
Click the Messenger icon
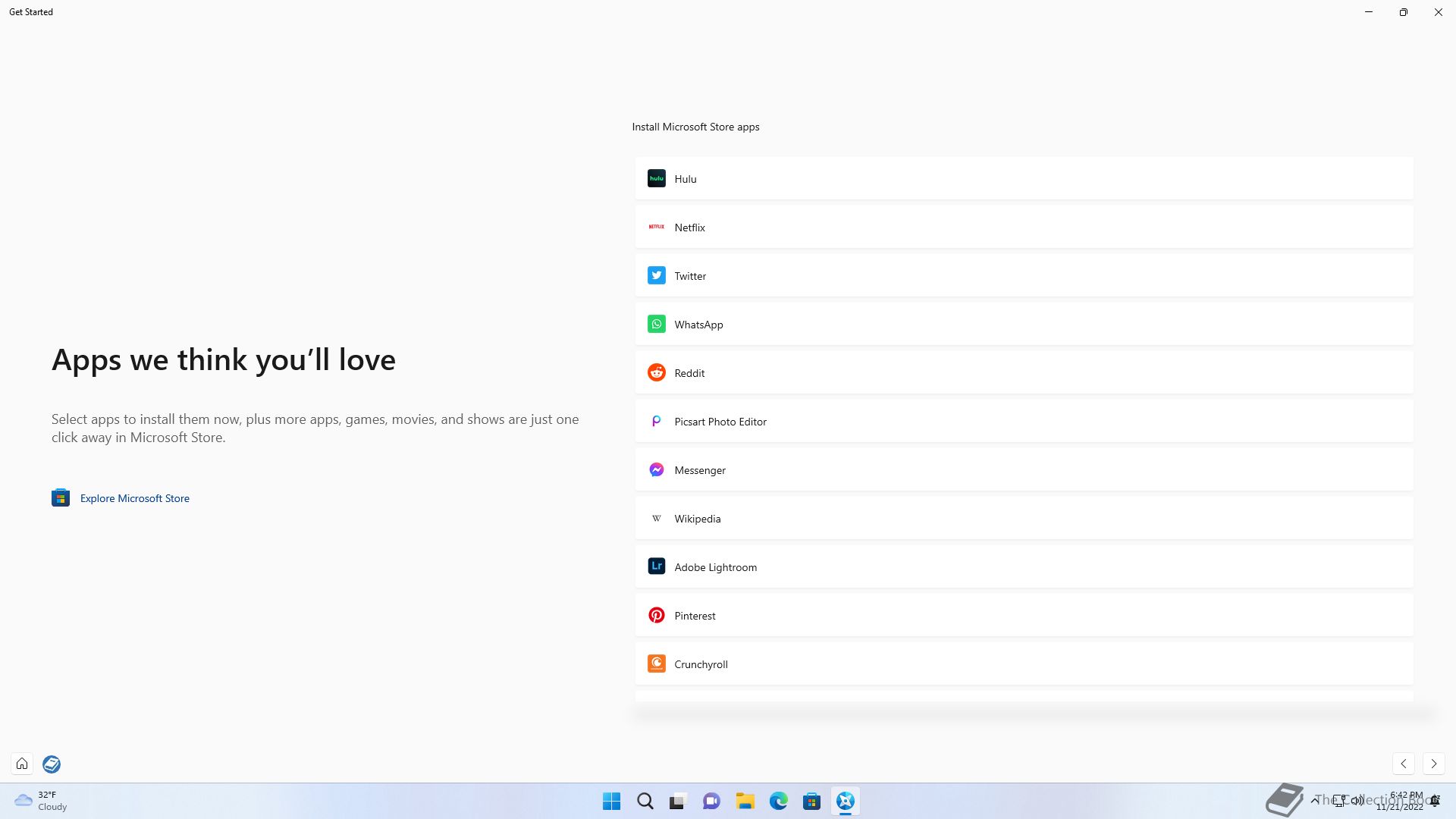click(x=656, y=470)
